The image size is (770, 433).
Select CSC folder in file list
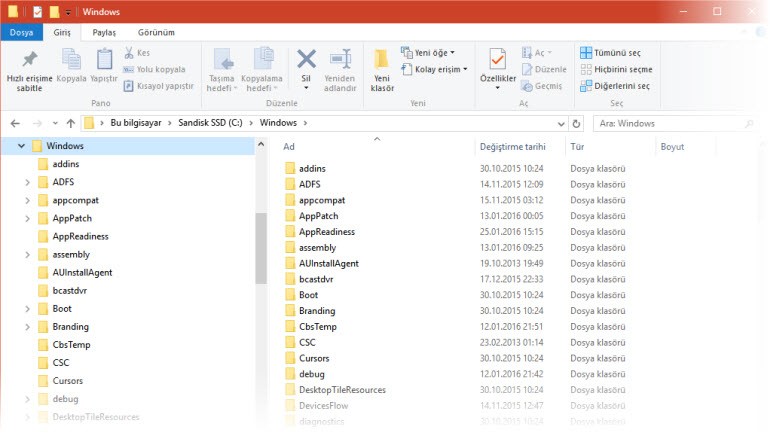(x=307, y=342)
